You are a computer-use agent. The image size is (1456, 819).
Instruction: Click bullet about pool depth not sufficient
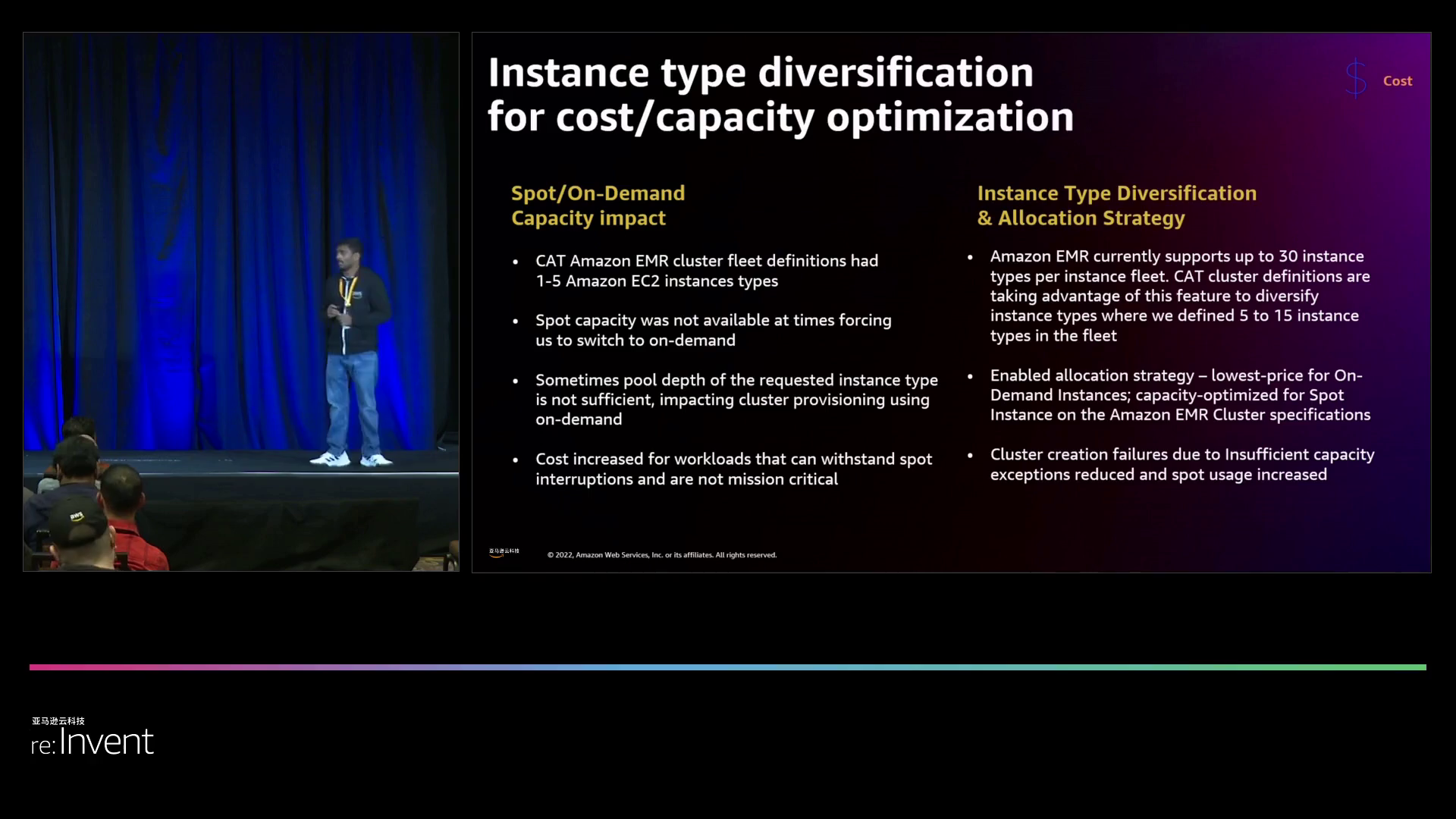pyautogui.click(x=736, y=400)
